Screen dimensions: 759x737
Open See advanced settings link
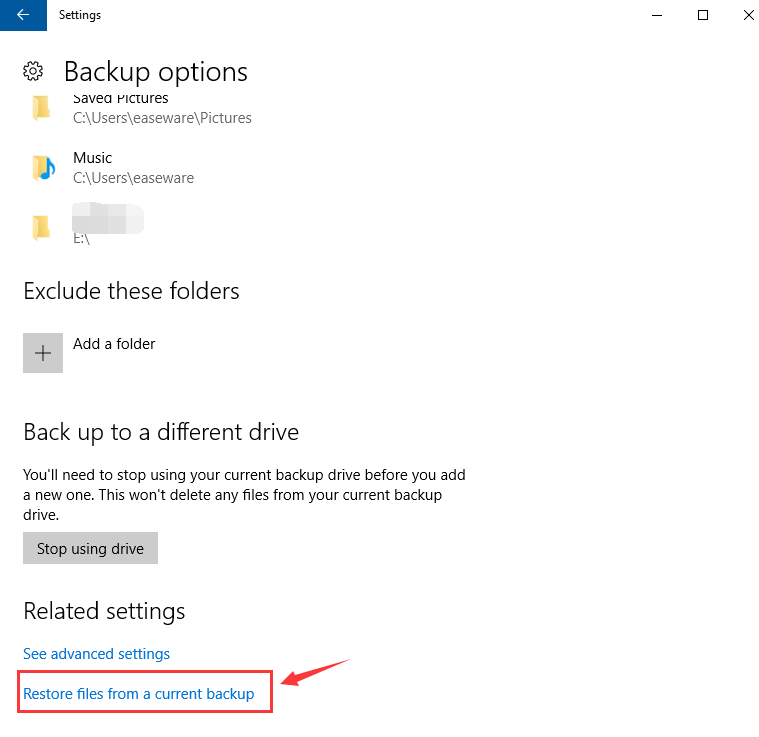click(x=96, y=654)
